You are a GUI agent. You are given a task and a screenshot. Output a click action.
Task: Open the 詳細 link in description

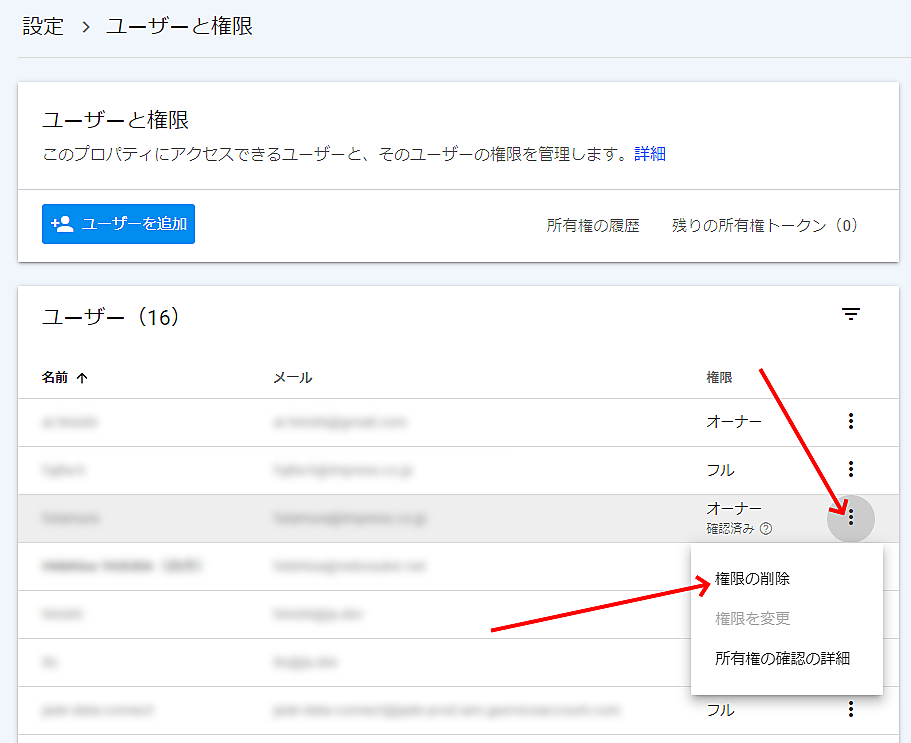[650, 154]
